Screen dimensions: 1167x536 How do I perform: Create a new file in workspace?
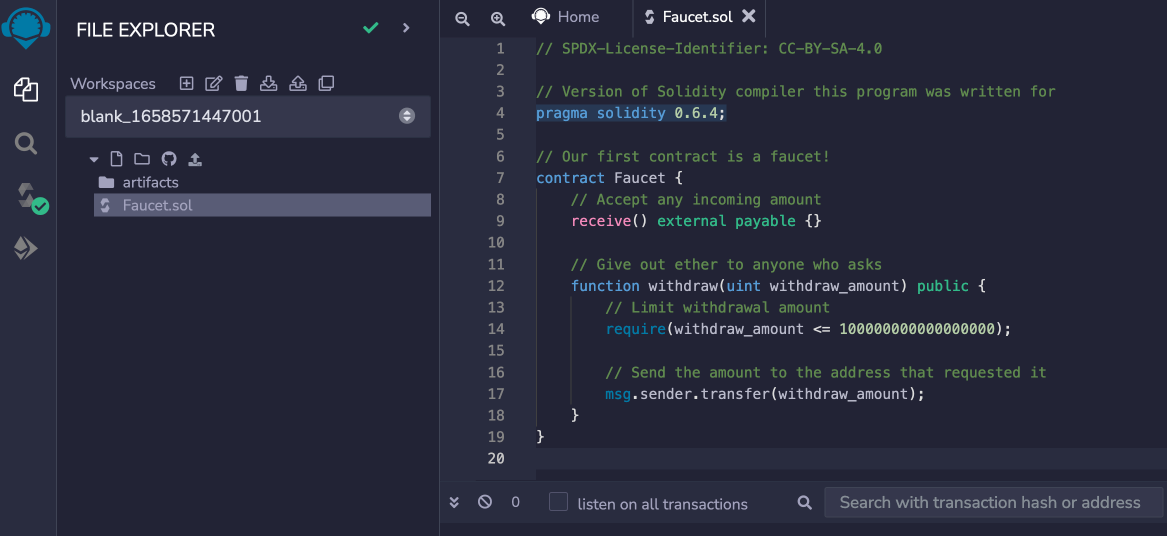(116, 159)
